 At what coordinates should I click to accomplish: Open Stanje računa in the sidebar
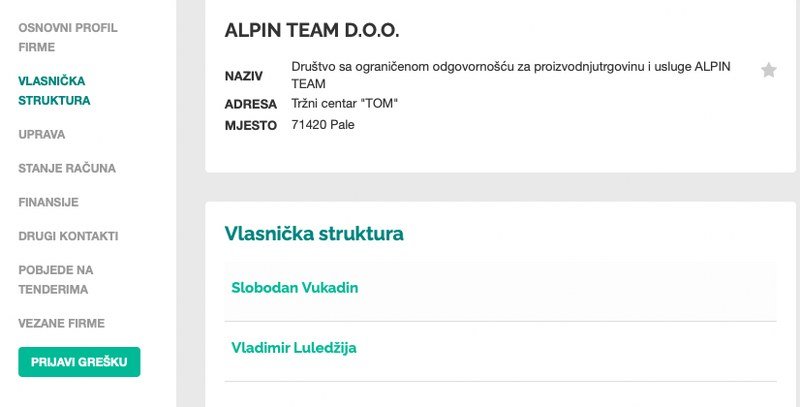pos(67,168)
